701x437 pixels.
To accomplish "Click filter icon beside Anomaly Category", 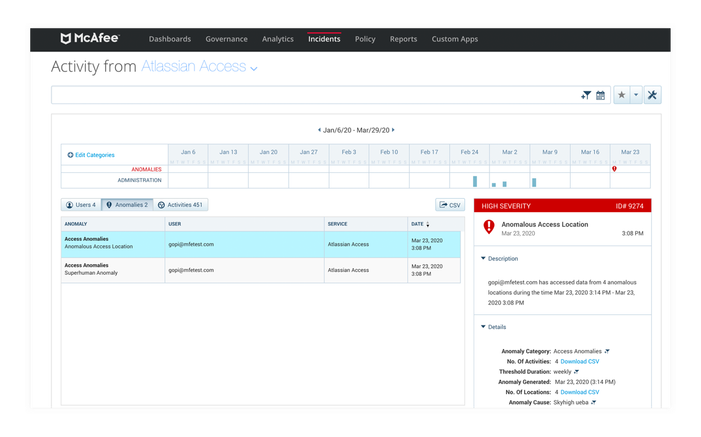I will click(x=607, y=351).
